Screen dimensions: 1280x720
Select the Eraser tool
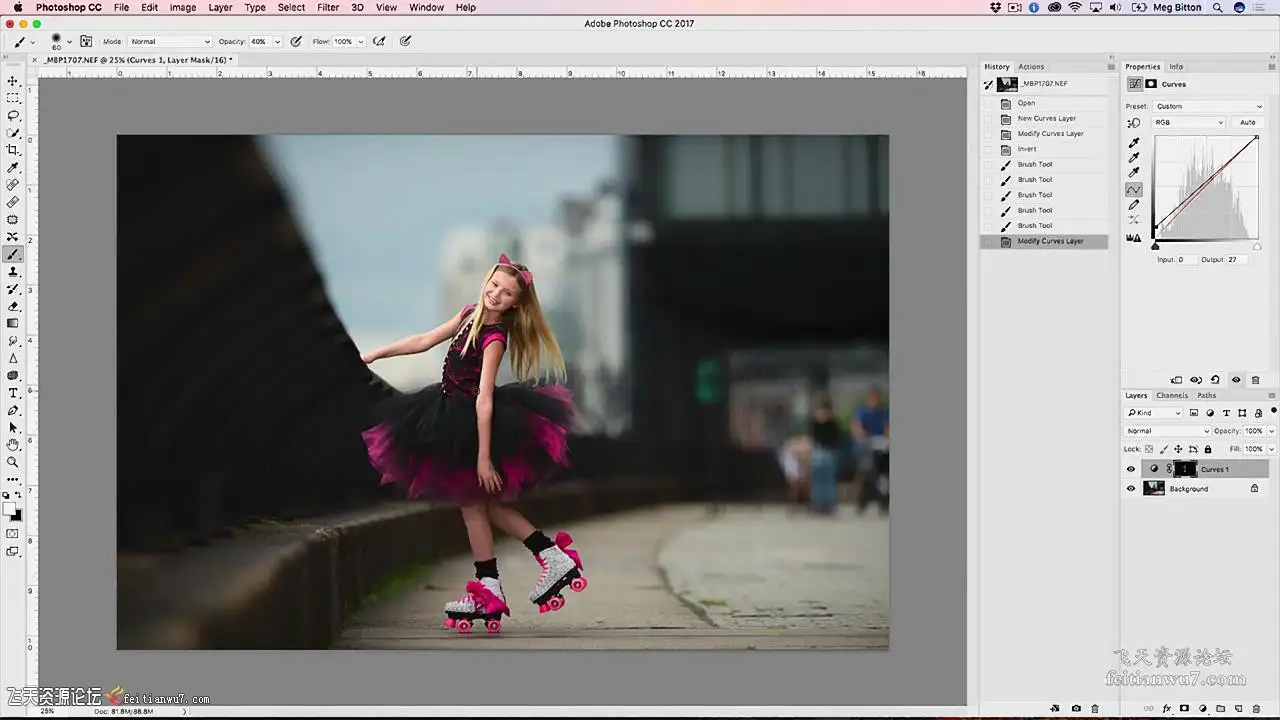(x=13, y=306)
